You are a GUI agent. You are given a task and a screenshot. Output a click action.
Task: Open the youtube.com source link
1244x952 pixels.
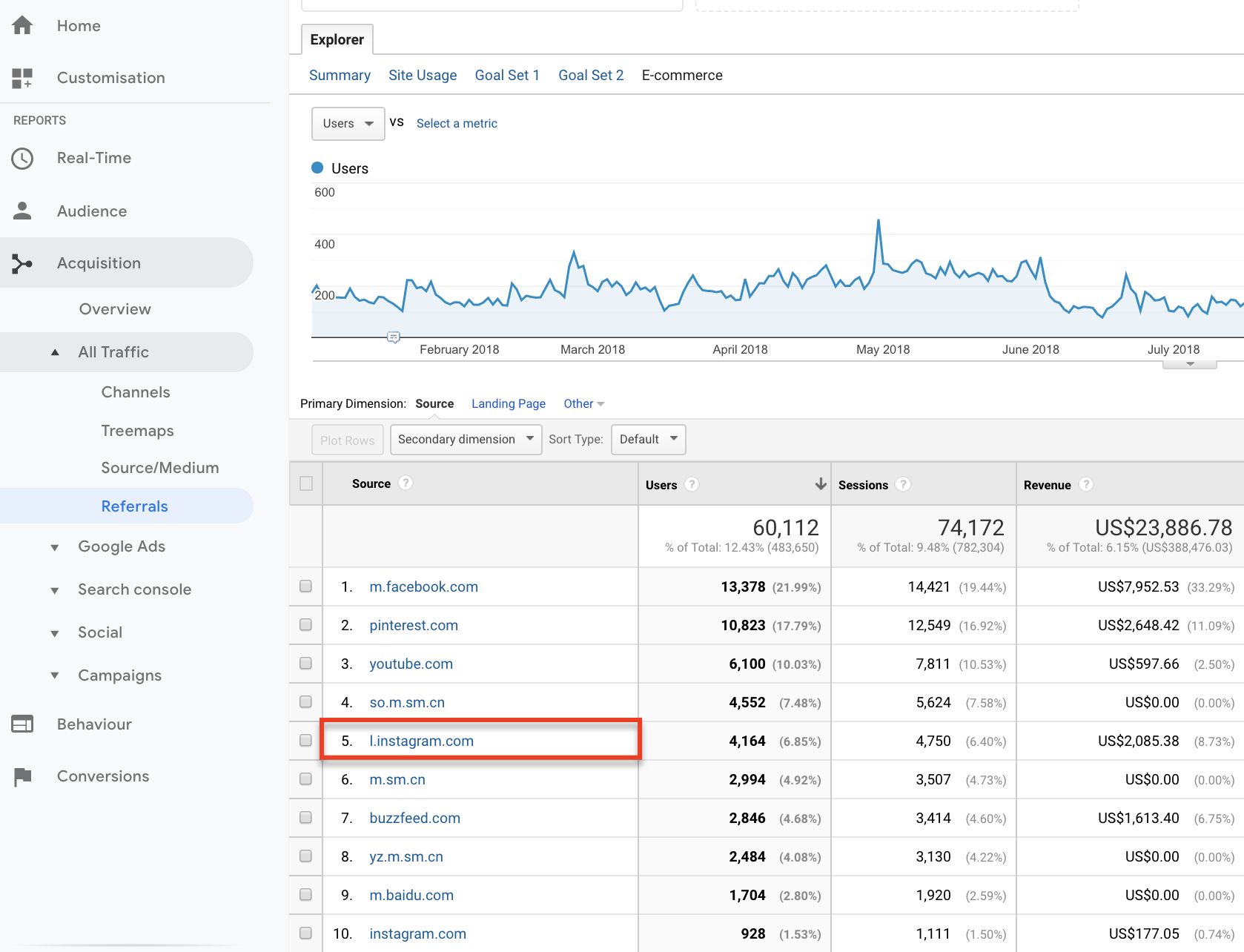click(x=411, y=664)
